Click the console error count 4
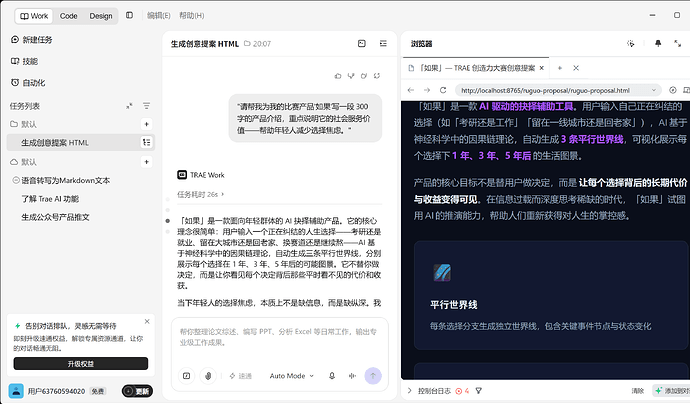Viewport: 690px width, 404px height. coord(462,391)
